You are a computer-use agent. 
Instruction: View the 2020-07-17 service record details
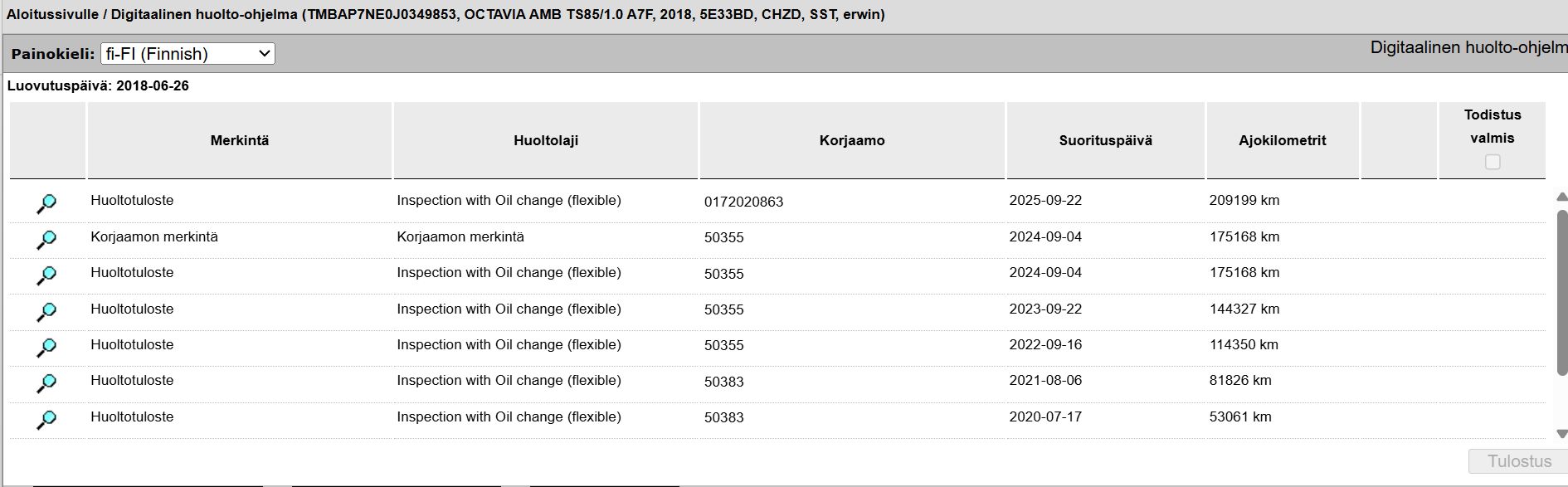tap(46, 419)
